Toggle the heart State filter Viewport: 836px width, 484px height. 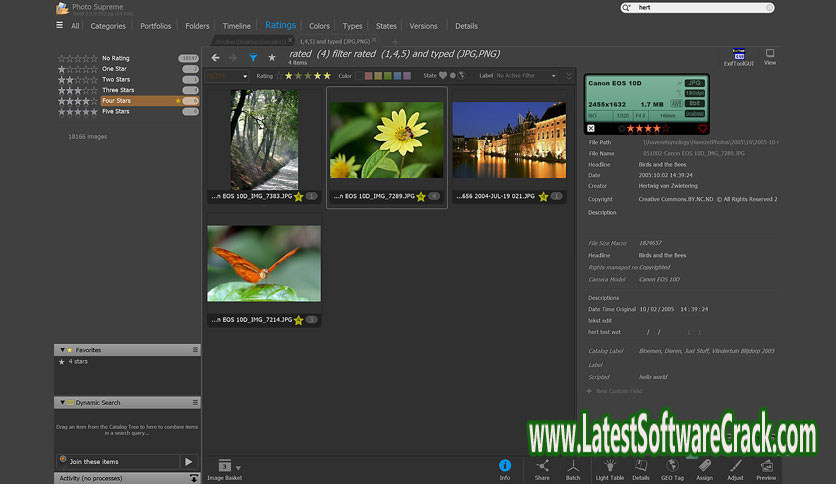[x=443, y=76]
